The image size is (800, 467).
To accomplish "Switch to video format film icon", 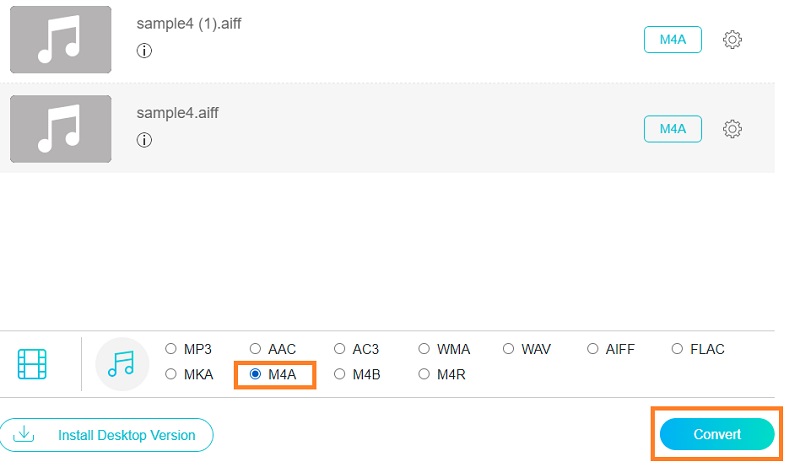I will point(32,363).
